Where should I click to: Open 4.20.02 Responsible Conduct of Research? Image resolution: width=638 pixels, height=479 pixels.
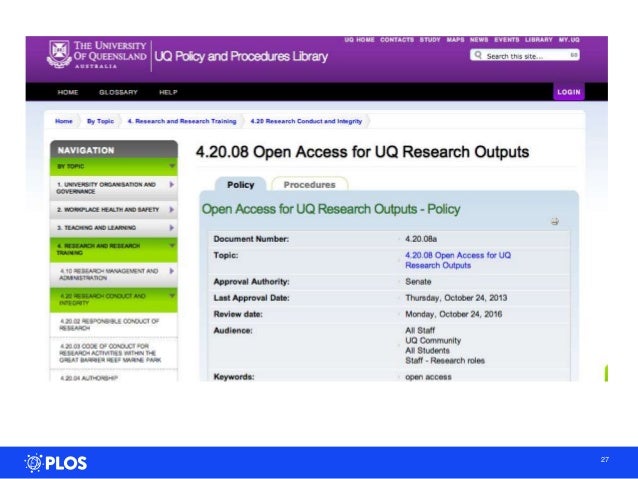(114, 325)
